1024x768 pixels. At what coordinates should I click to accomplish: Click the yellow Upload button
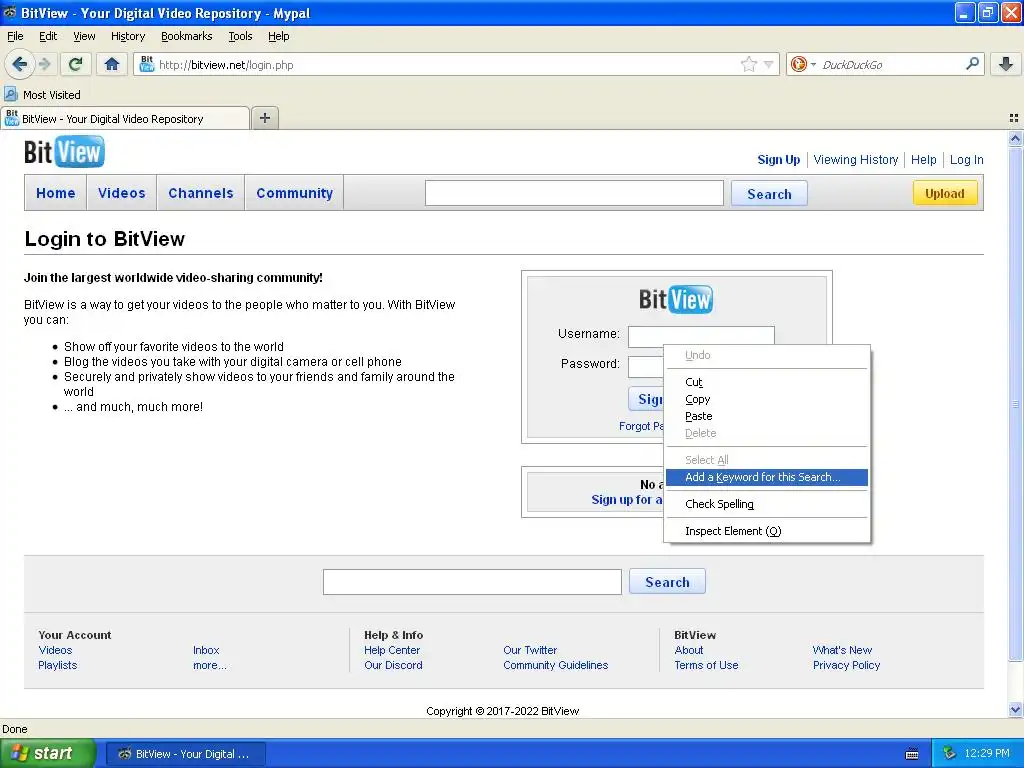pyautogui.click(x=944, y=193)
